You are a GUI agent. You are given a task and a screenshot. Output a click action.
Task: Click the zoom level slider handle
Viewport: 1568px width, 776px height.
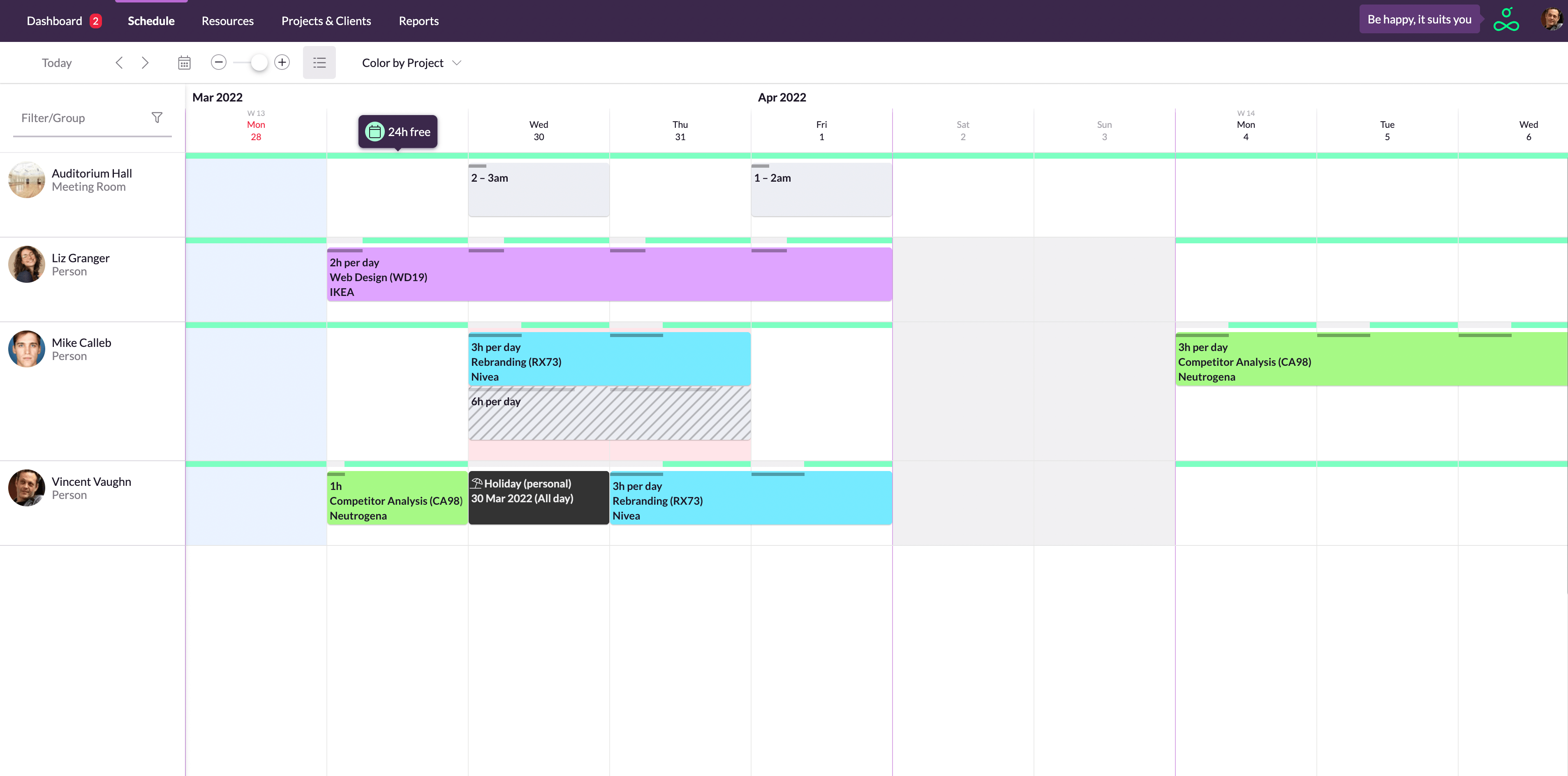259,62
